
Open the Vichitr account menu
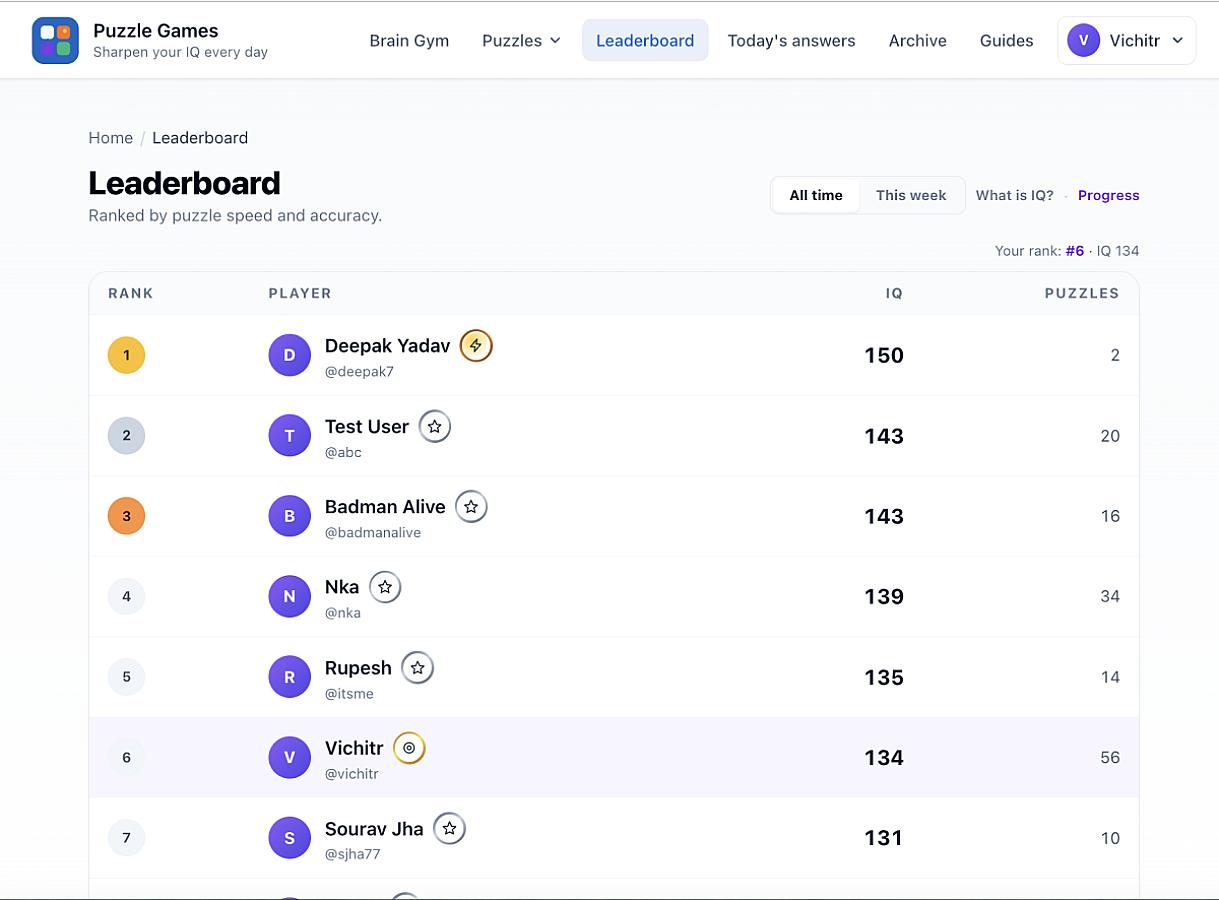(1126, 40)
